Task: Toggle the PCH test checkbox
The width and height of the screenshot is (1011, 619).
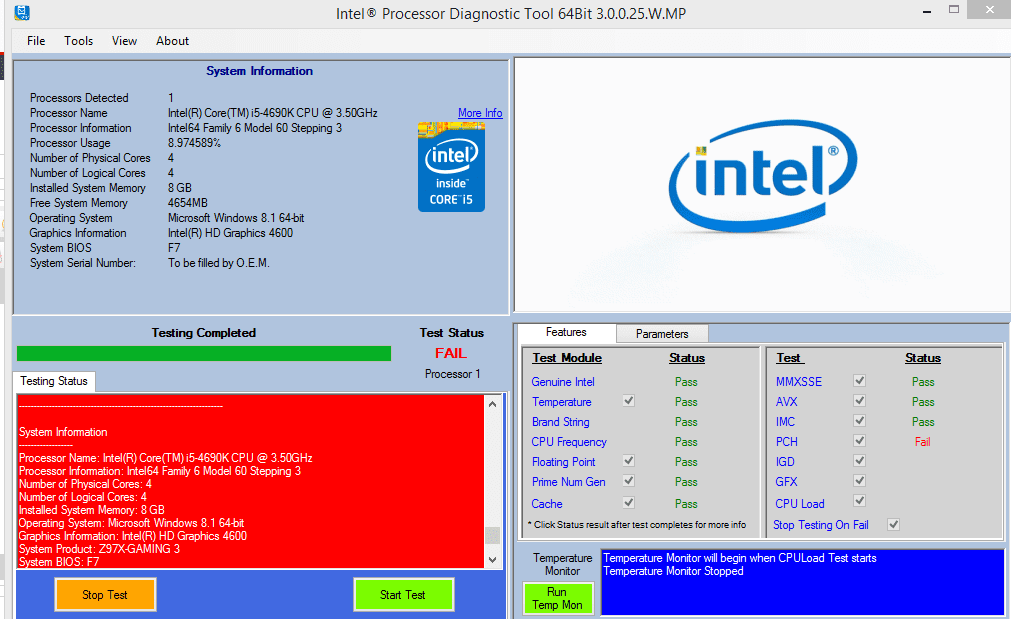Action: point(859,440)
